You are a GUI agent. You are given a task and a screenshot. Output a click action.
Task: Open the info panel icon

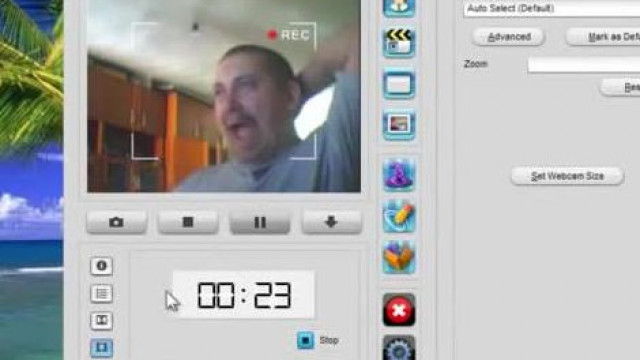(x=101, y=266)
